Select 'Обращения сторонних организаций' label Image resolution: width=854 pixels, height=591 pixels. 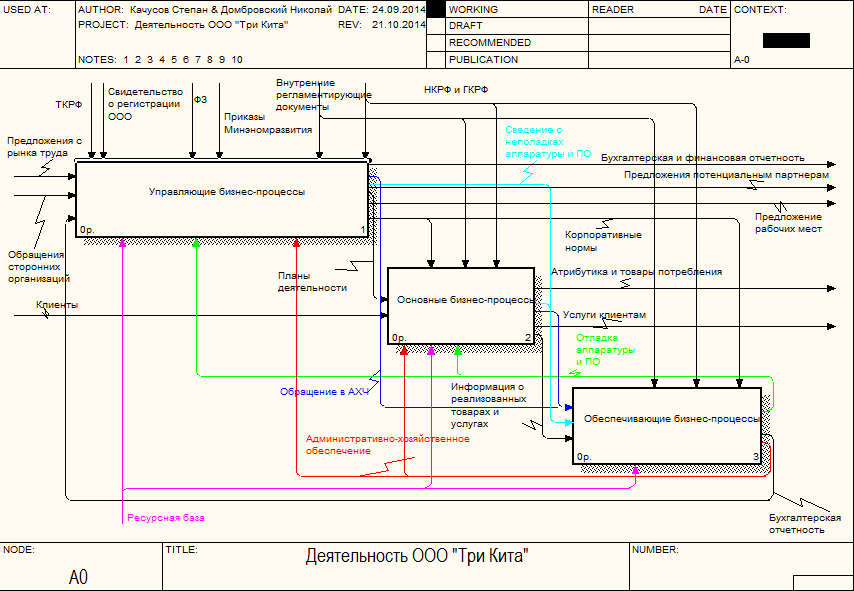point(39,267)
